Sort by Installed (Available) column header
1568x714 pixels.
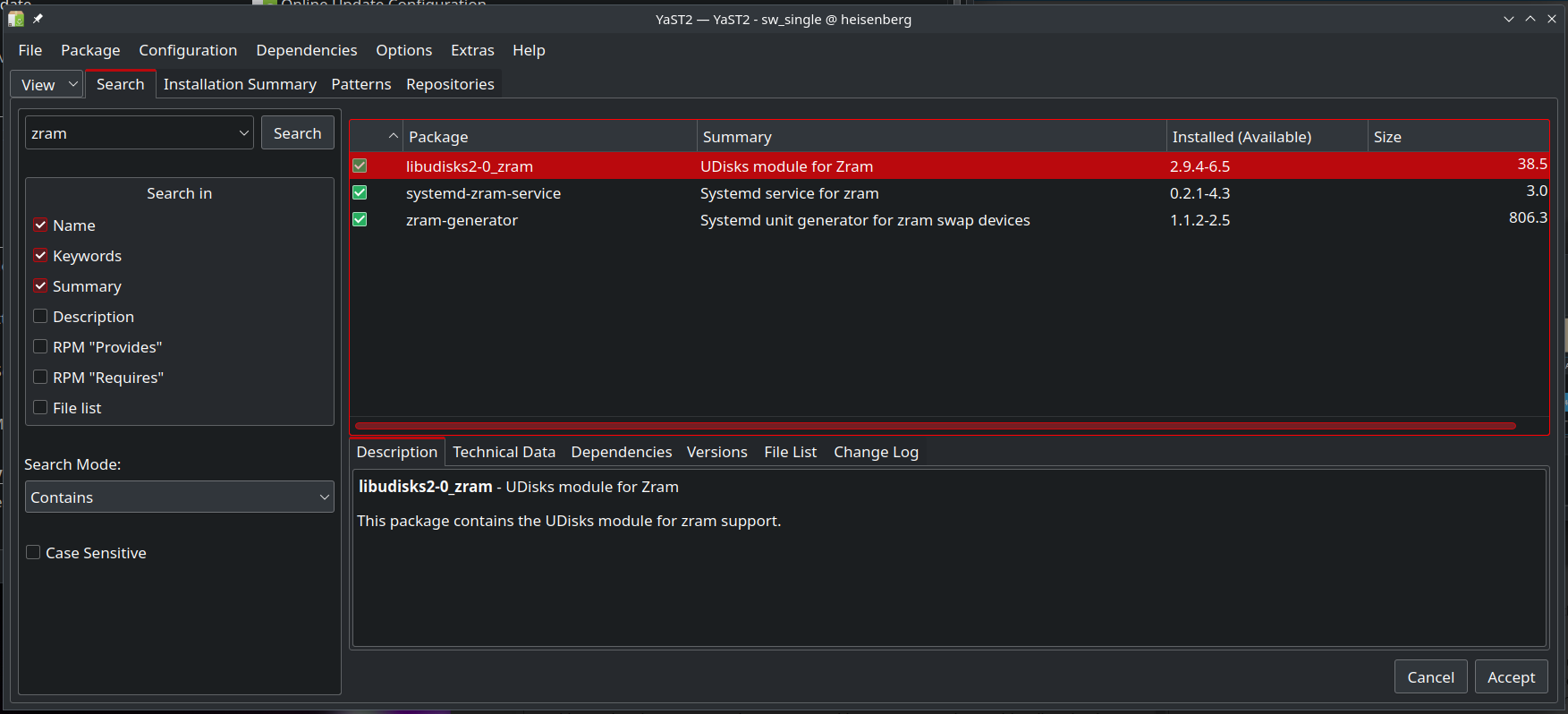1267,136
